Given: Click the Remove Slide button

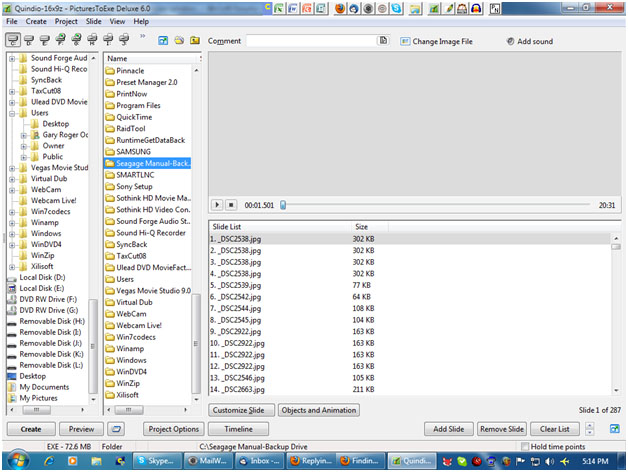Looking at the screenshot, I should [x=502, y=429].
